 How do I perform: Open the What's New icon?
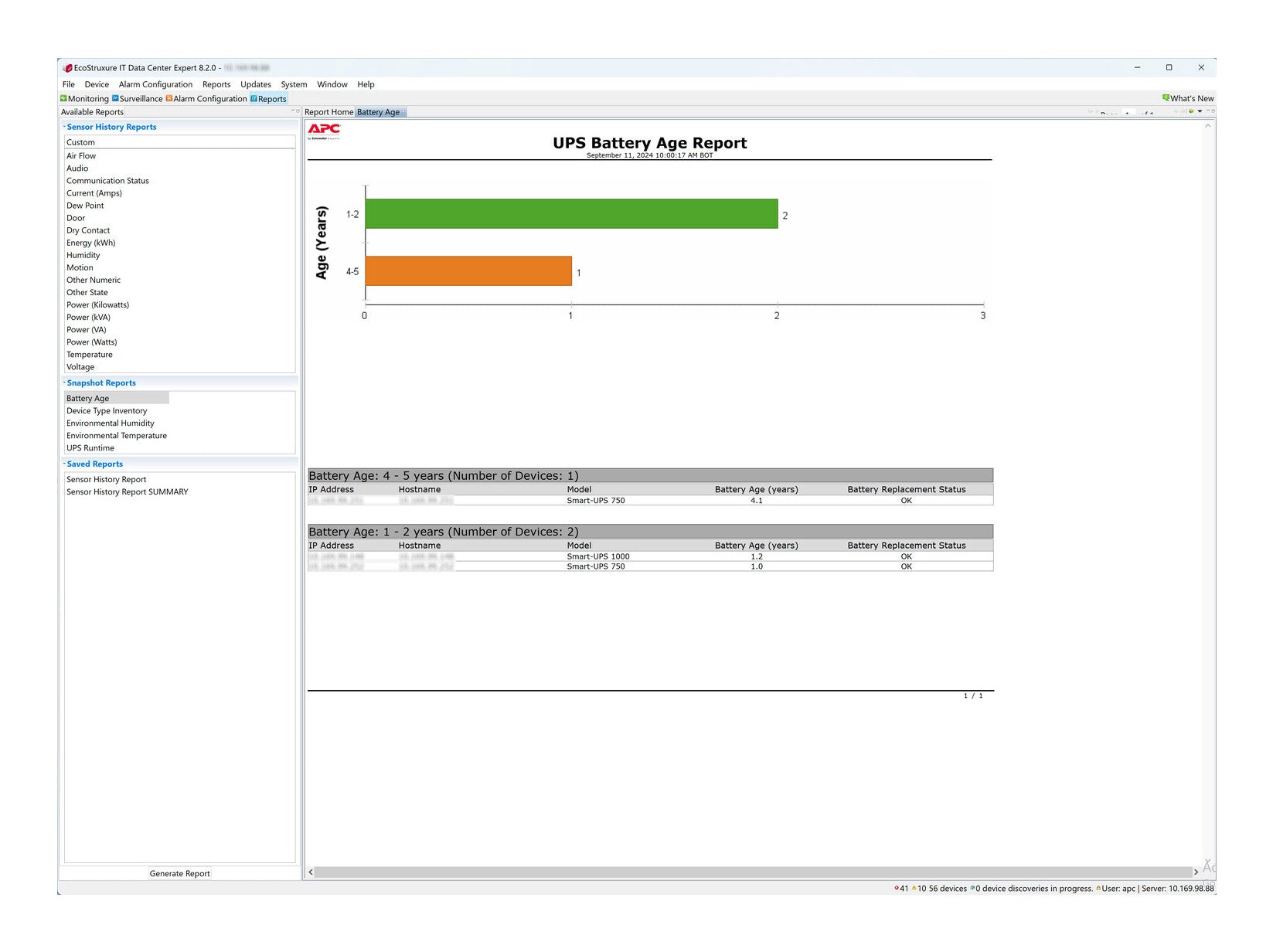click(x=1166, y=97)
